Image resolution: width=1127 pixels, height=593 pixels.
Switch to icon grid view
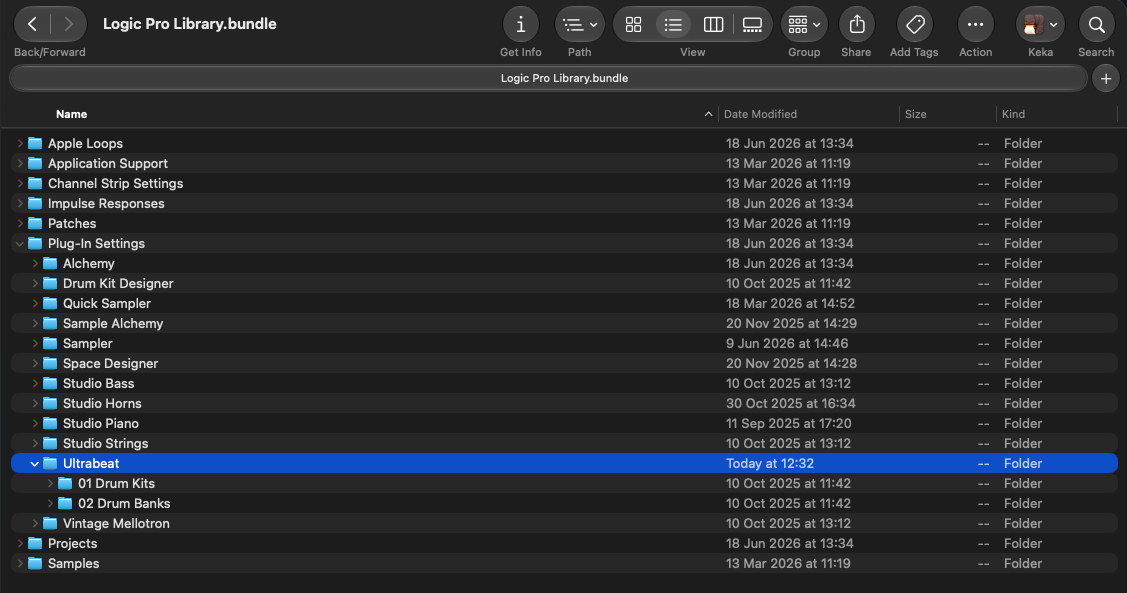tap(633, 24)
